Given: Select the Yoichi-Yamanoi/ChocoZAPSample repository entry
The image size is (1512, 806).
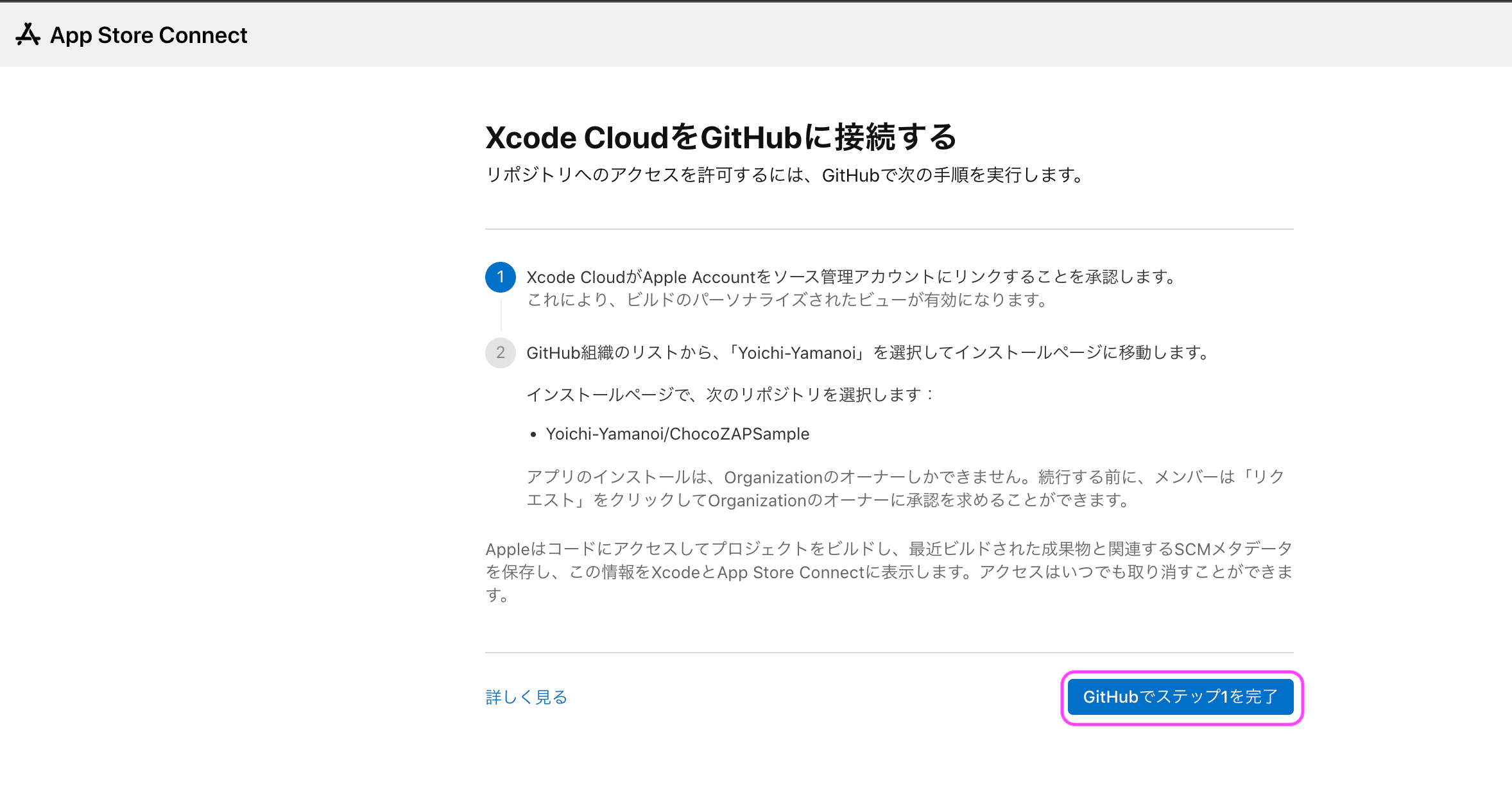Looking at the screenshot, I should (677, 434).
